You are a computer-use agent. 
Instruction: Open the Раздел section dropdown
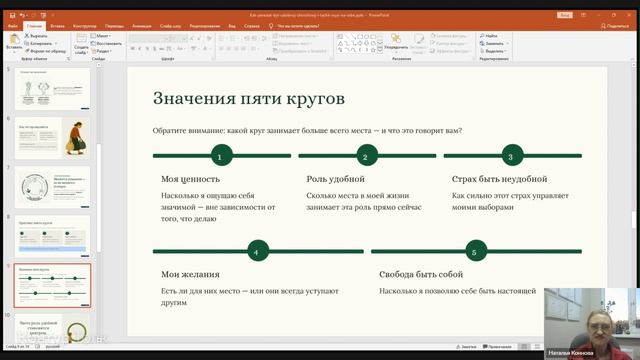coord(101,51)
